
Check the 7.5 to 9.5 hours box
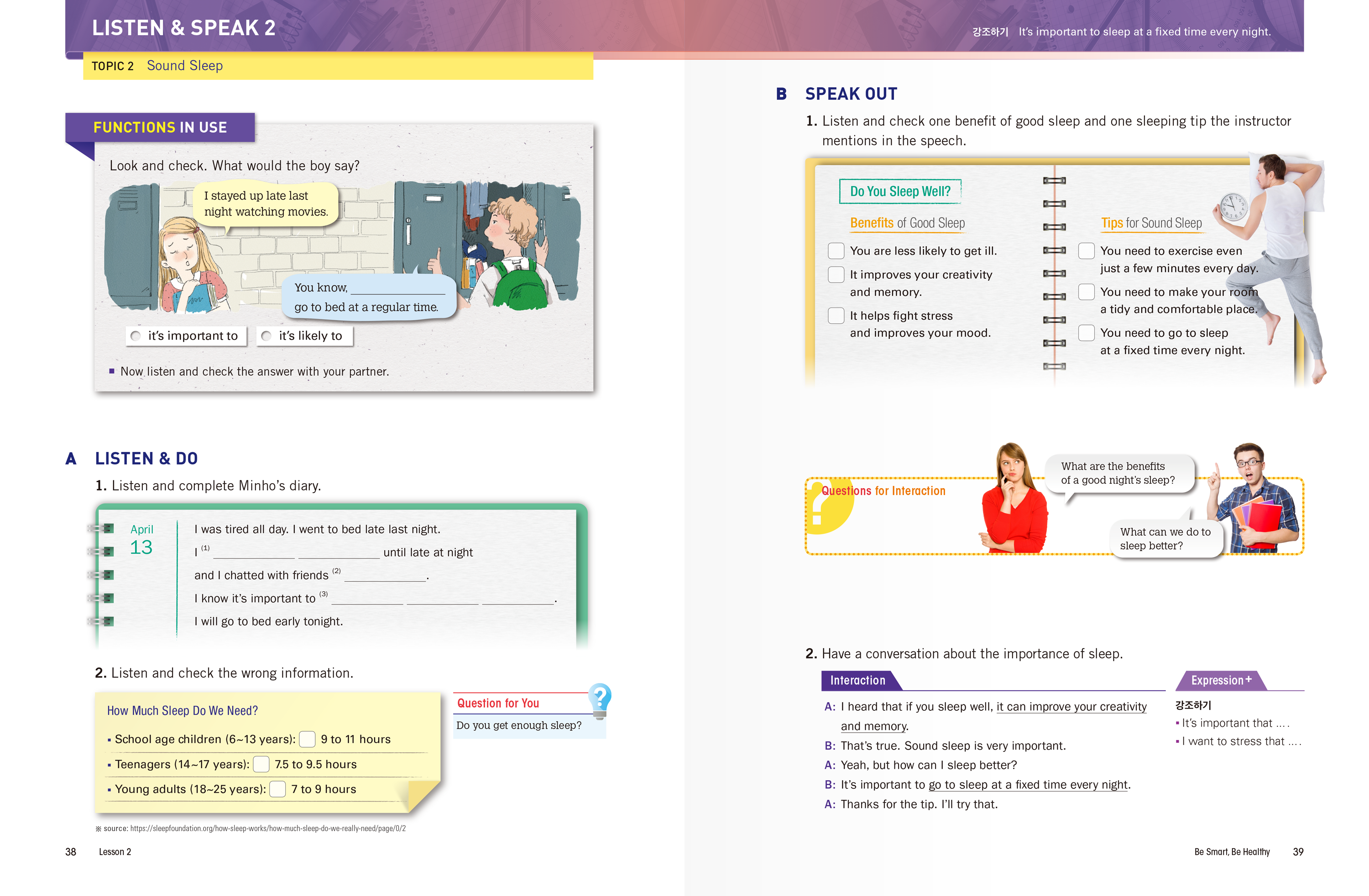click(x=261, y=764)
